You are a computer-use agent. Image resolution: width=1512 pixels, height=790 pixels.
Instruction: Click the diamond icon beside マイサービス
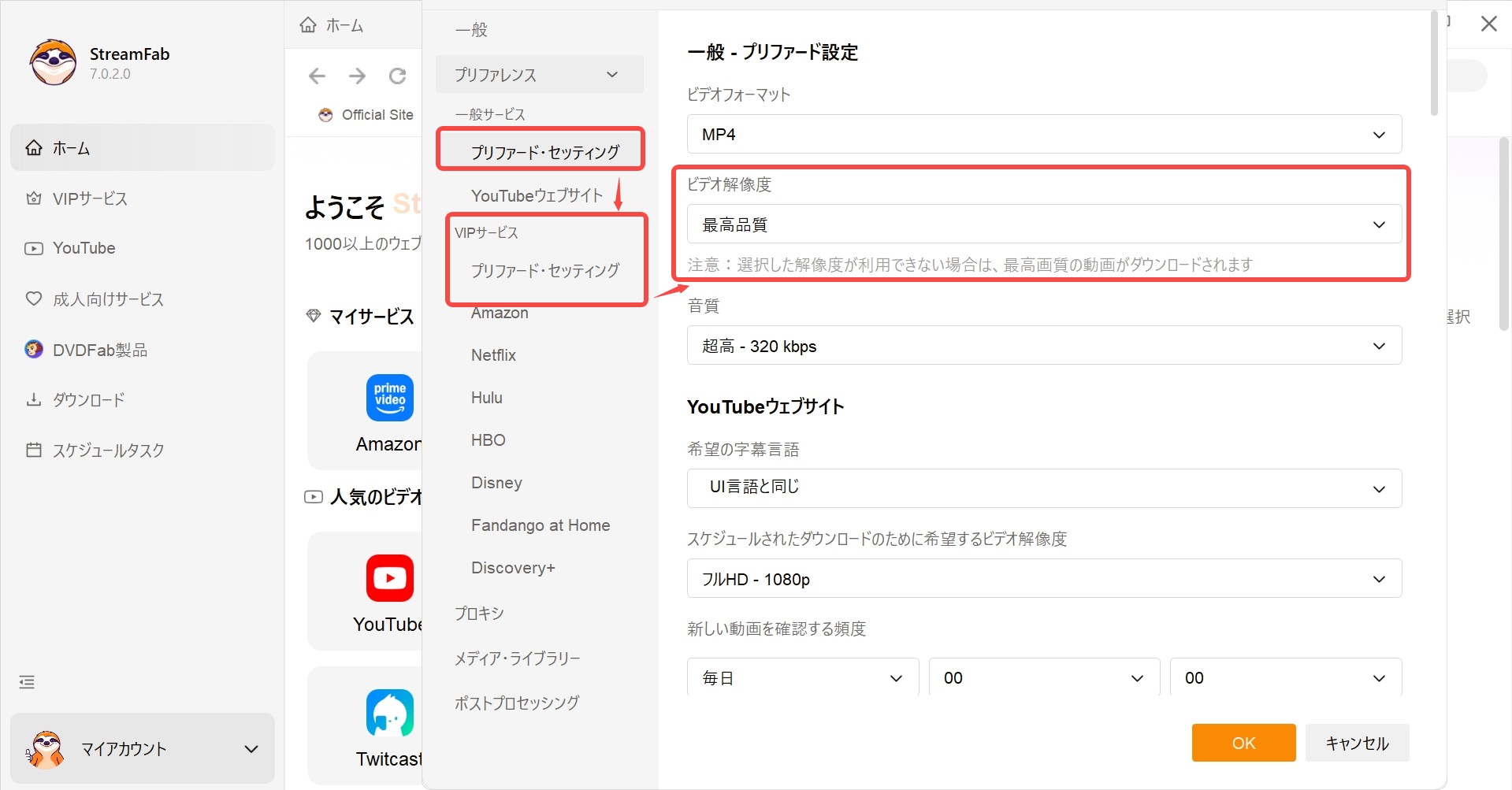pyautogui.click(x=314, y=316)
